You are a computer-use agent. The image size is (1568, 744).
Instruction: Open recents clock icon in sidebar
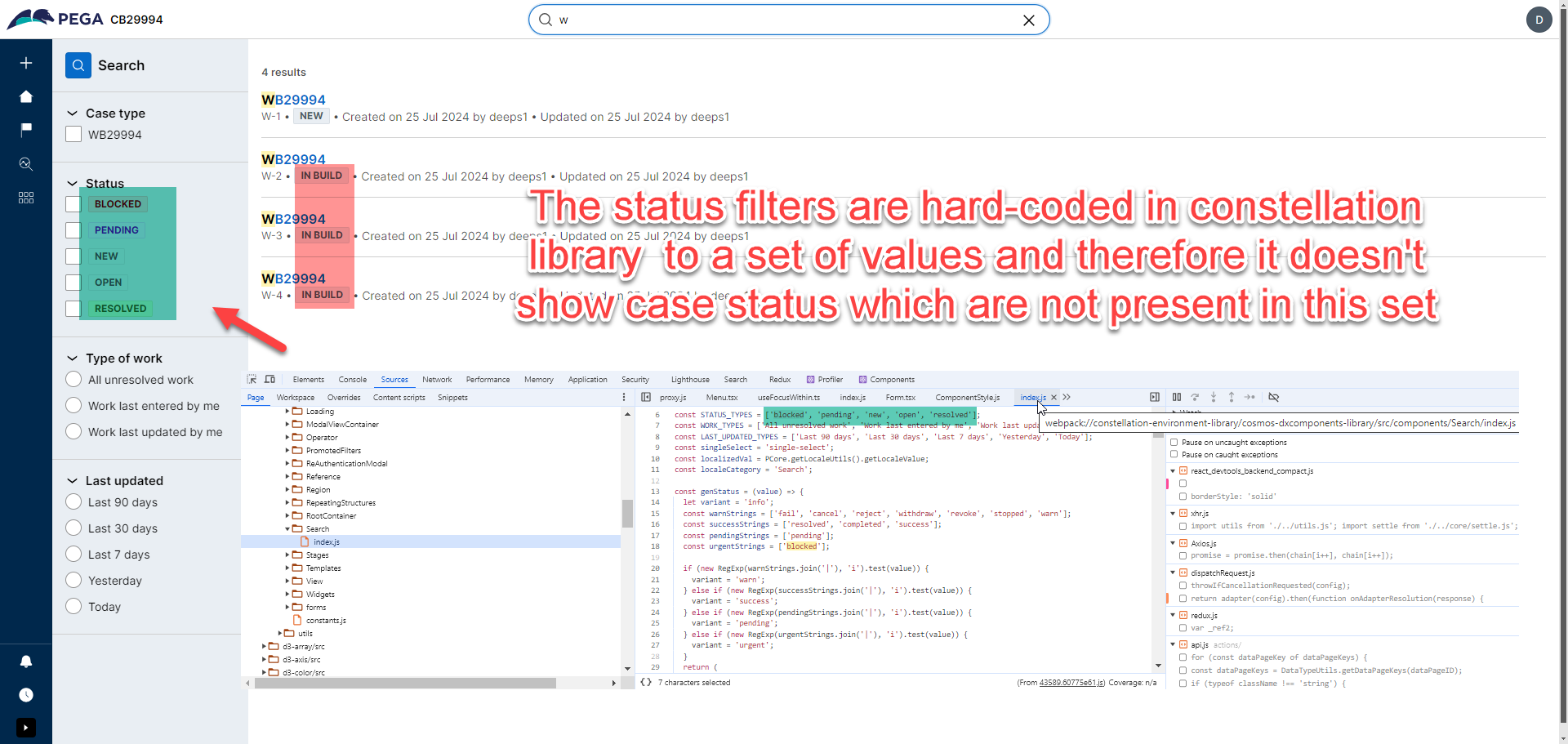pos(26,695)
